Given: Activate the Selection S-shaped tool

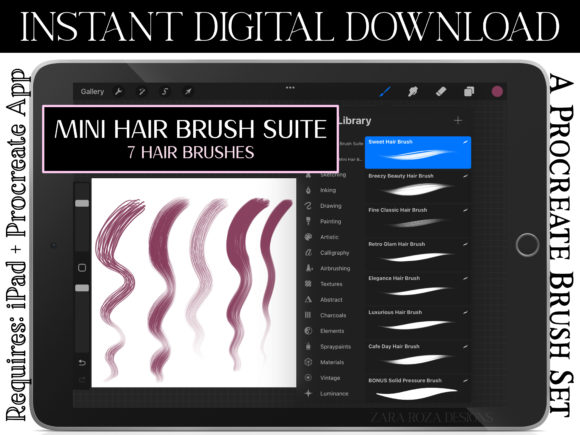Looking at the screenshot, I should [165, 91].
